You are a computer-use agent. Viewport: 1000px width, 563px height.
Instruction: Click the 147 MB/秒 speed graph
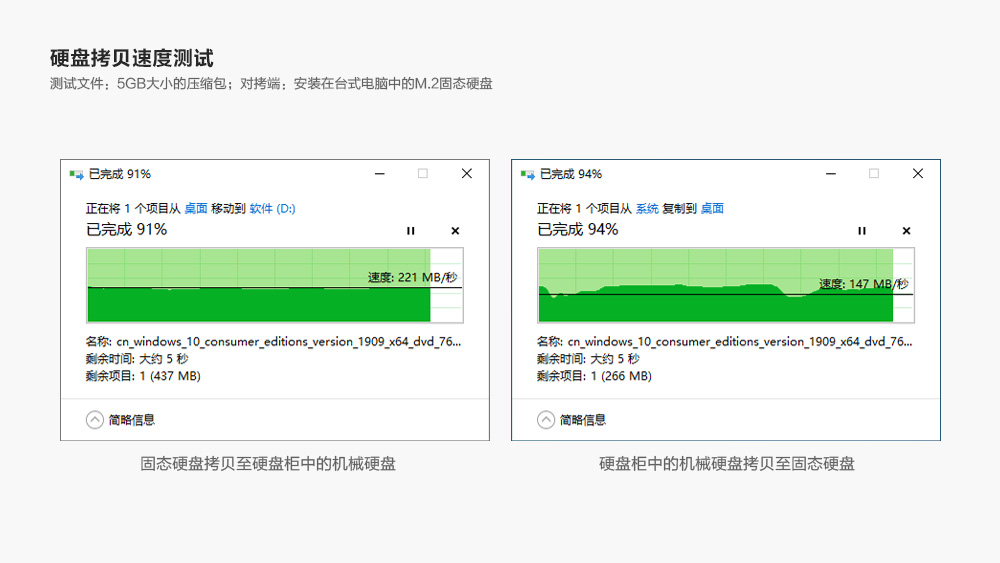tap(726, 285)
